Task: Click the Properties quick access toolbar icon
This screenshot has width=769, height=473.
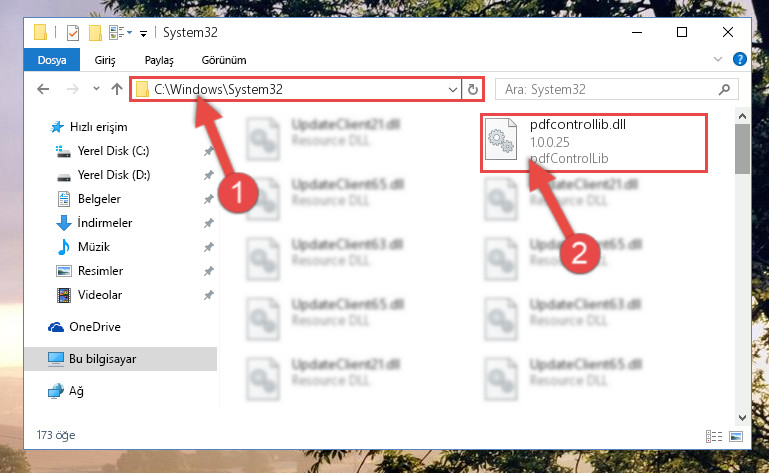Action: coord(73,32)
